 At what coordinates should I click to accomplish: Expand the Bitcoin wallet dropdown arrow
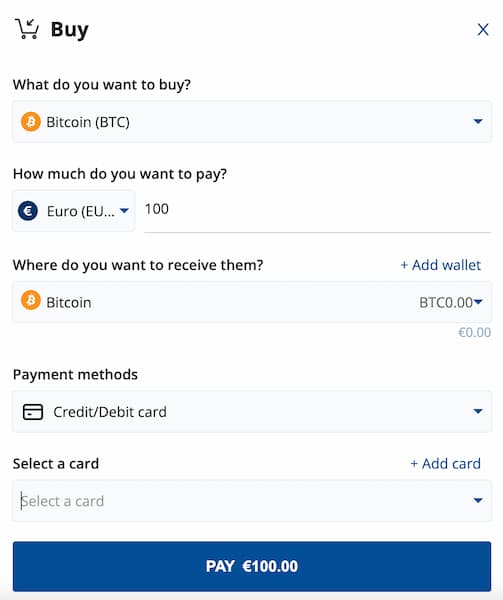click(478, 302)
